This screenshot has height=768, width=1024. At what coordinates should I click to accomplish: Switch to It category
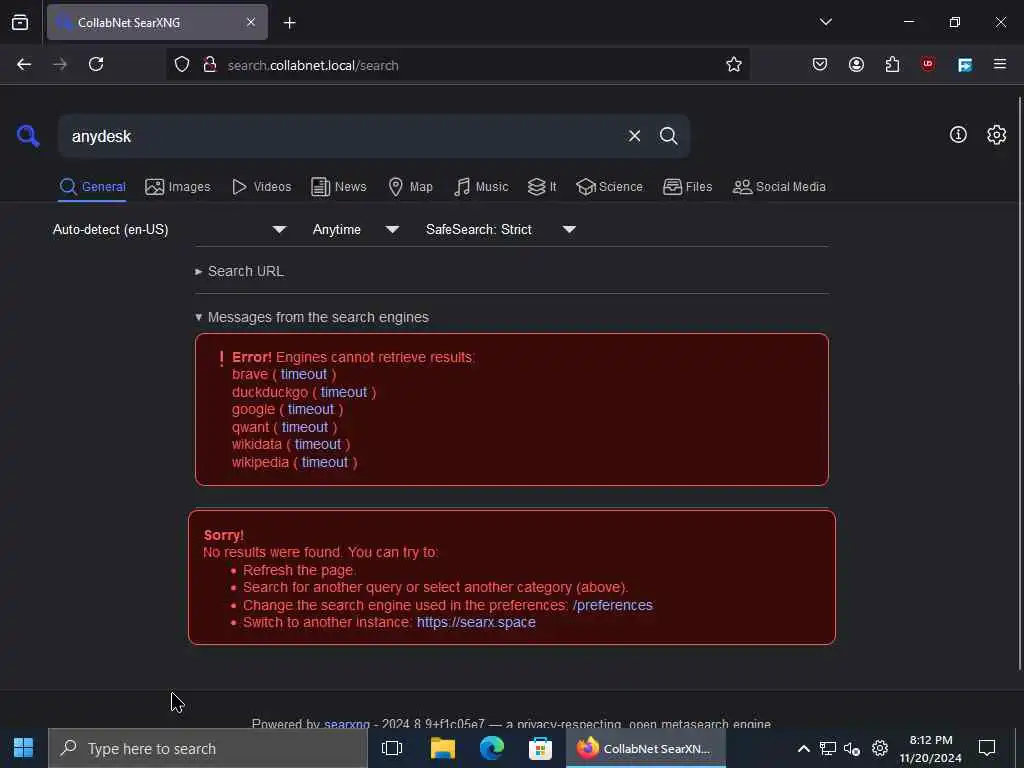542,187
